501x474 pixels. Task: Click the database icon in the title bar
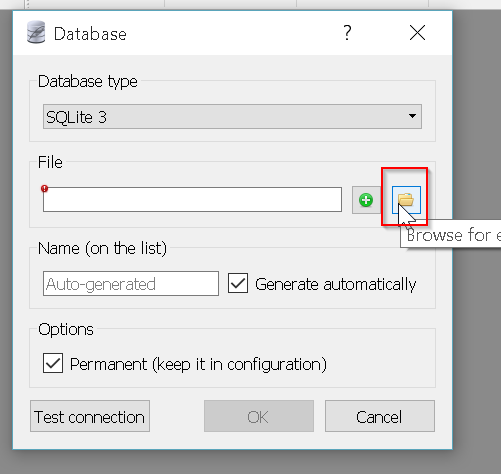36,32
